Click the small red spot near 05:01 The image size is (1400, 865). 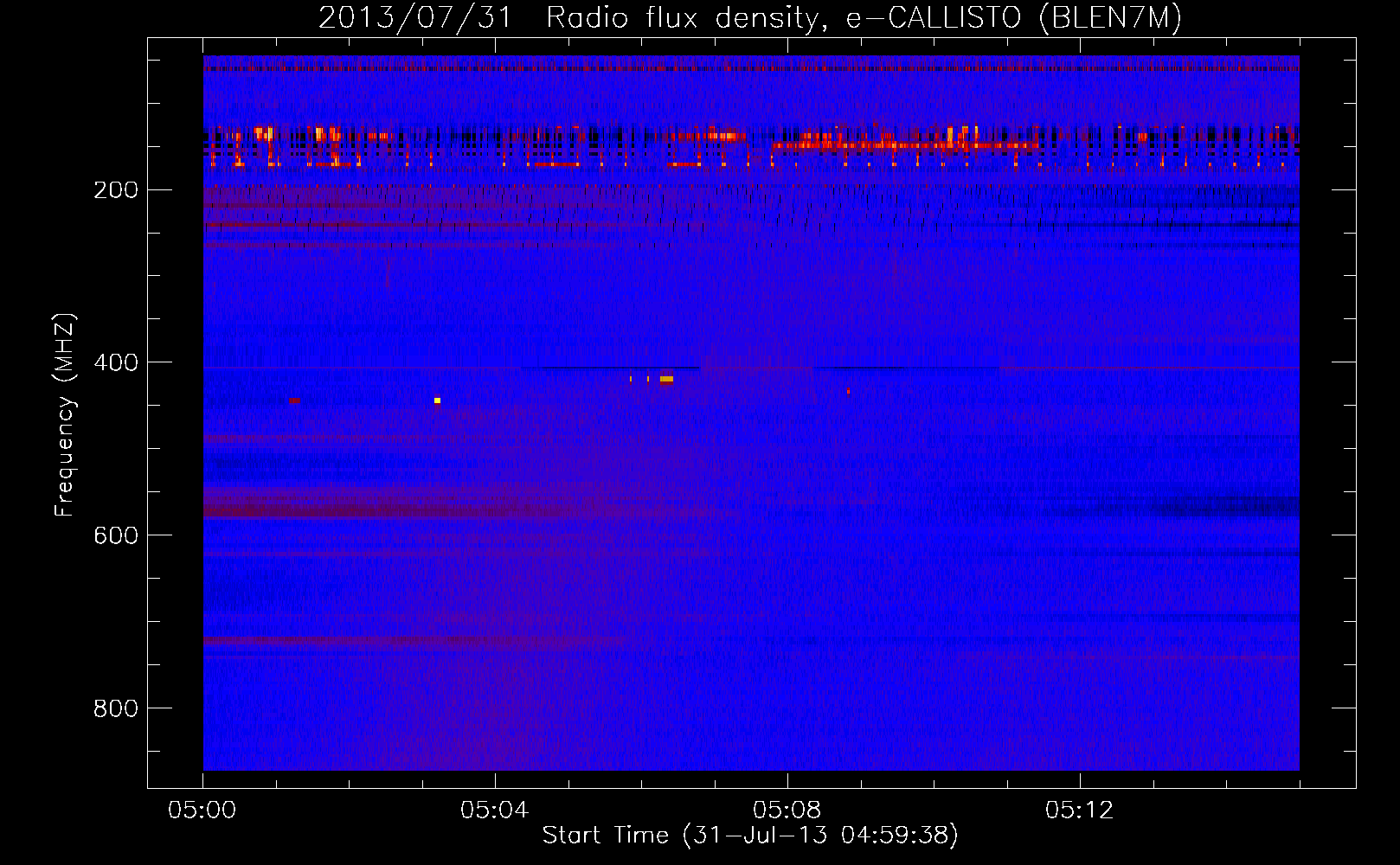(x=294, y=400)
